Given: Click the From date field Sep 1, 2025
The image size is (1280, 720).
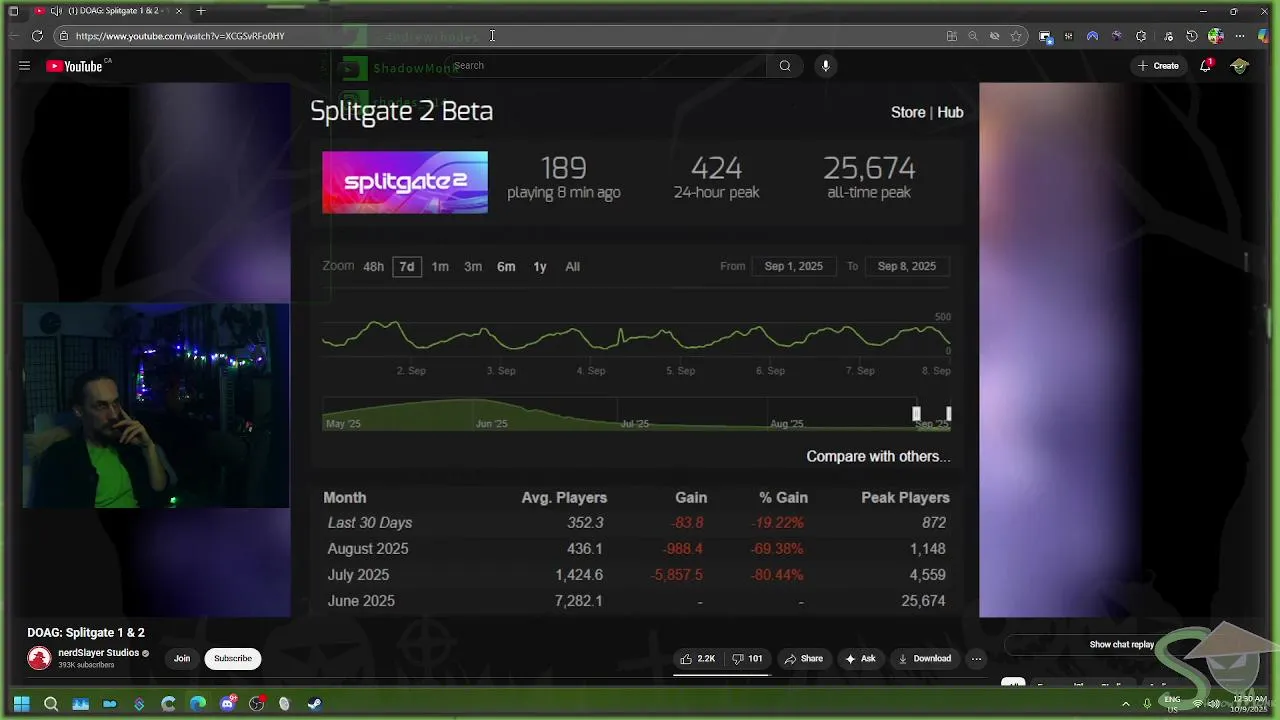Looking at the screenshot, I should pyautogui.click(x=794, y=266).
